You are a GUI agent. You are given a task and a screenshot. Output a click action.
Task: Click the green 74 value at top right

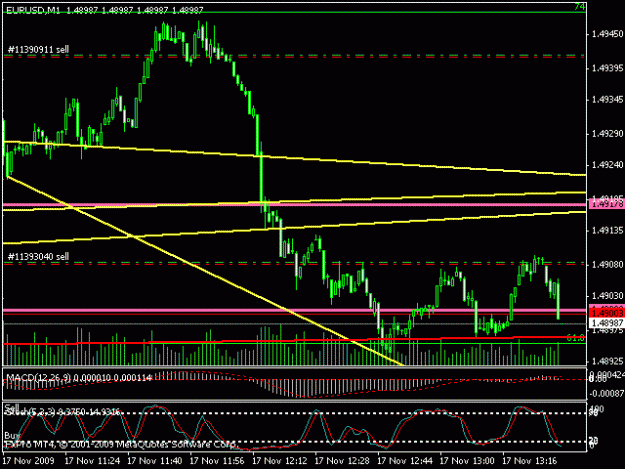tap(580, 6)
